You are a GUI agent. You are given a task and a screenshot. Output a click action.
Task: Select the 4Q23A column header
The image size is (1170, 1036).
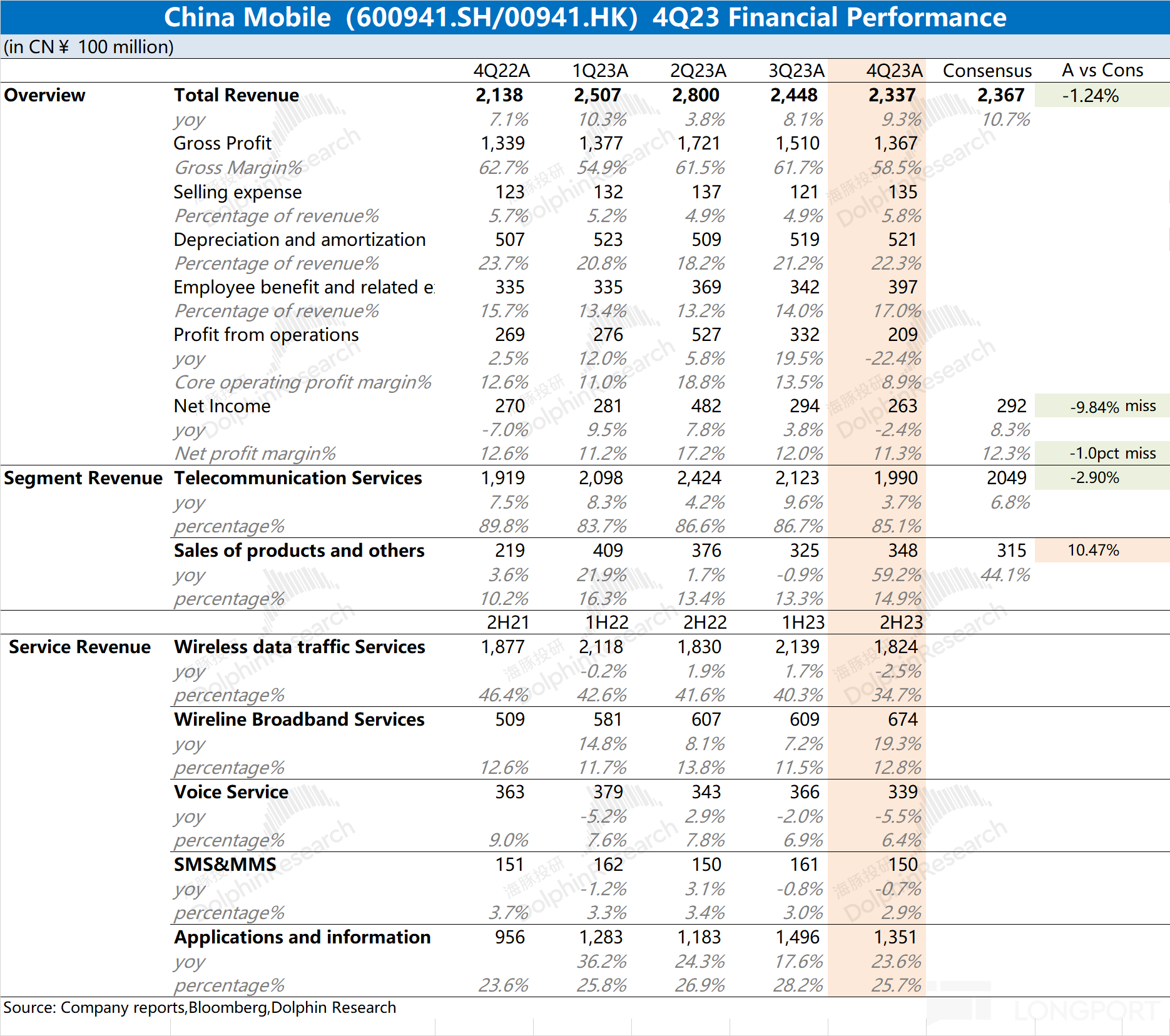point(894,71)
